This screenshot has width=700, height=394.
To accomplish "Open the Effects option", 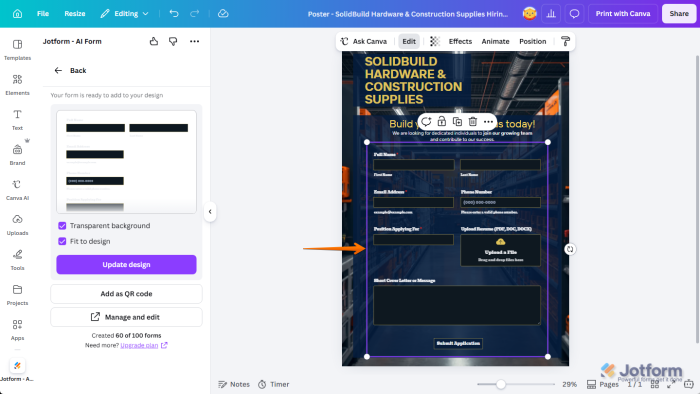I will click(460, 41).
